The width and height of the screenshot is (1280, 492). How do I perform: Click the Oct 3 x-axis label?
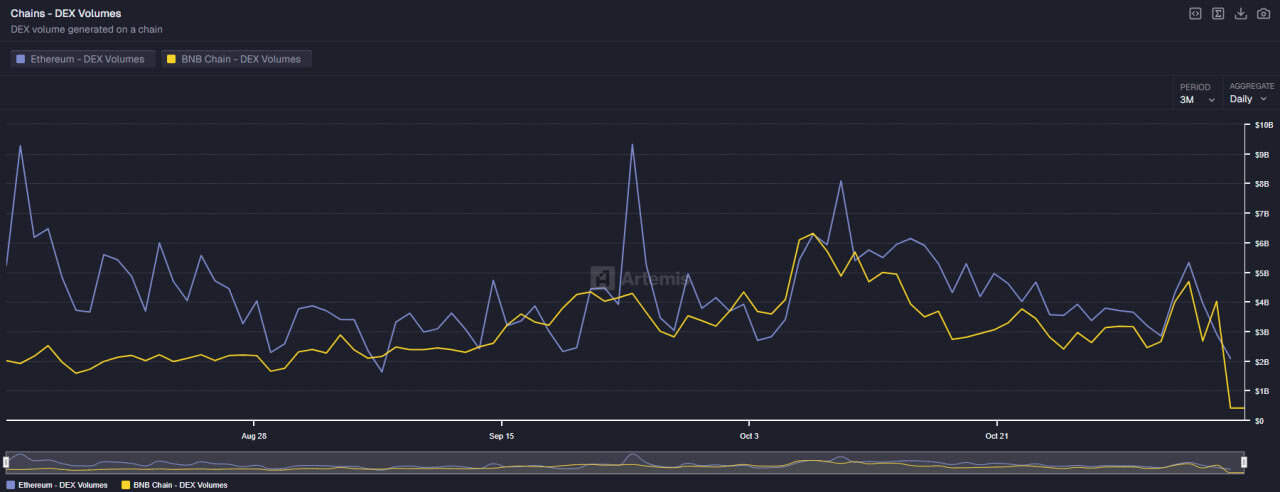coord(748,436)
